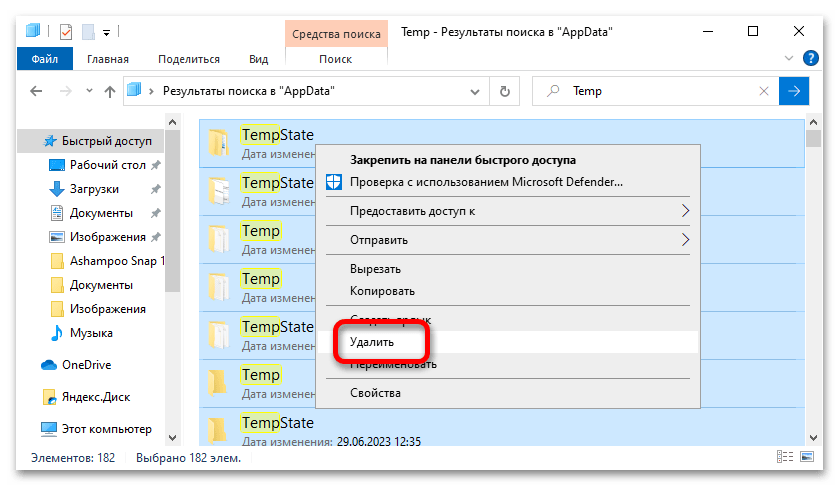
Task: Click the Музыка note icon
Action: (56, 333)
